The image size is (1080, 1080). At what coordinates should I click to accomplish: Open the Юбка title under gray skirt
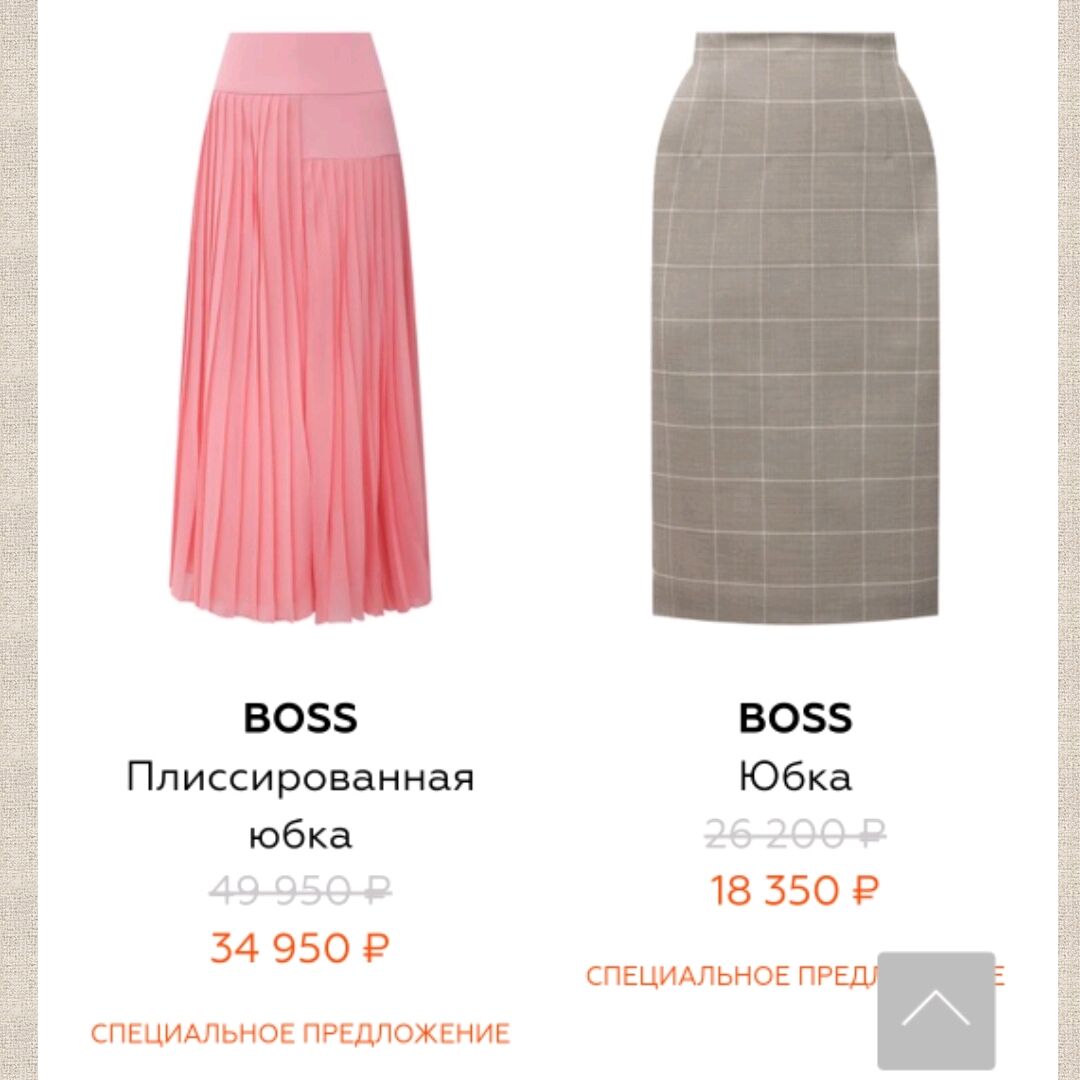point(795,776)
